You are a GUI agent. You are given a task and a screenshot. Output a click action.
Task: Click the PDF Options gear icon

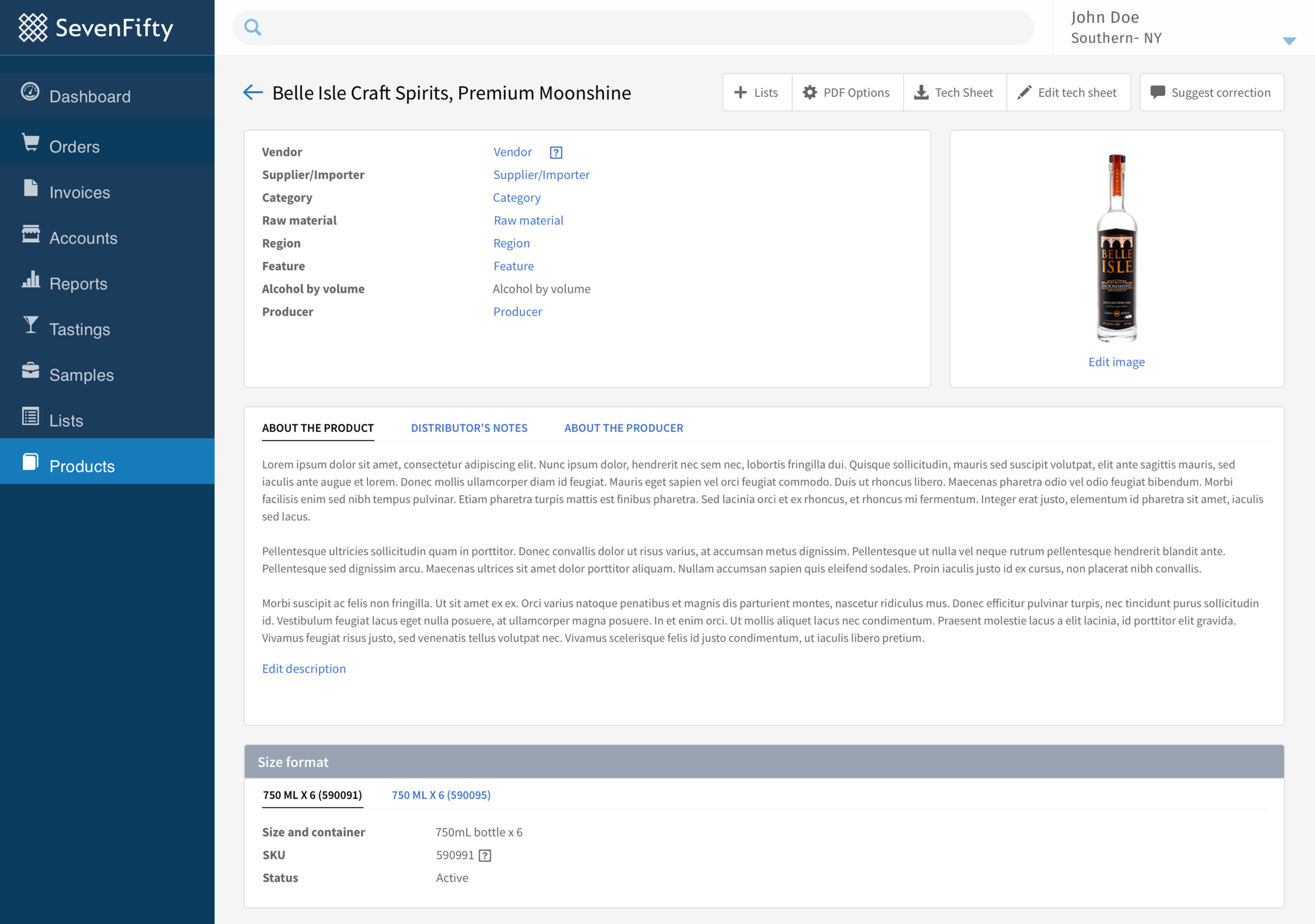[x=810, y=92]
